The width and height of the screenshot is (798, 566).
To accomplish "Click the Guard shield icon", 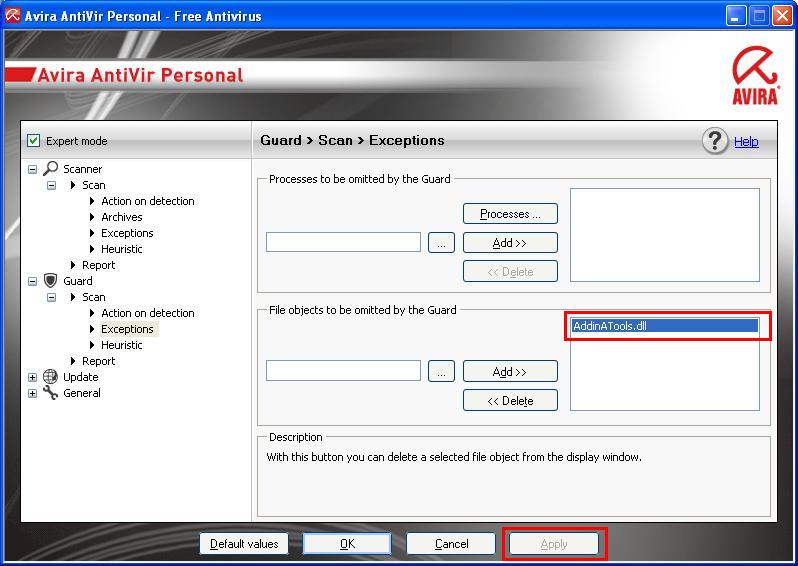I will [50, 280].
